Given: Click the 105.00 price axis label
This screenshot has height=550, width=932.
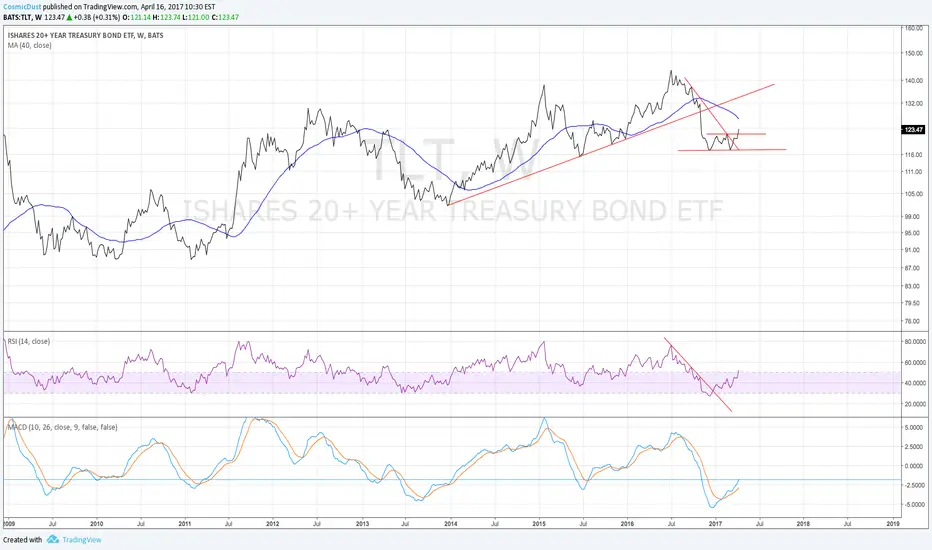Looking at the screenshot, I should click(914, 194).
